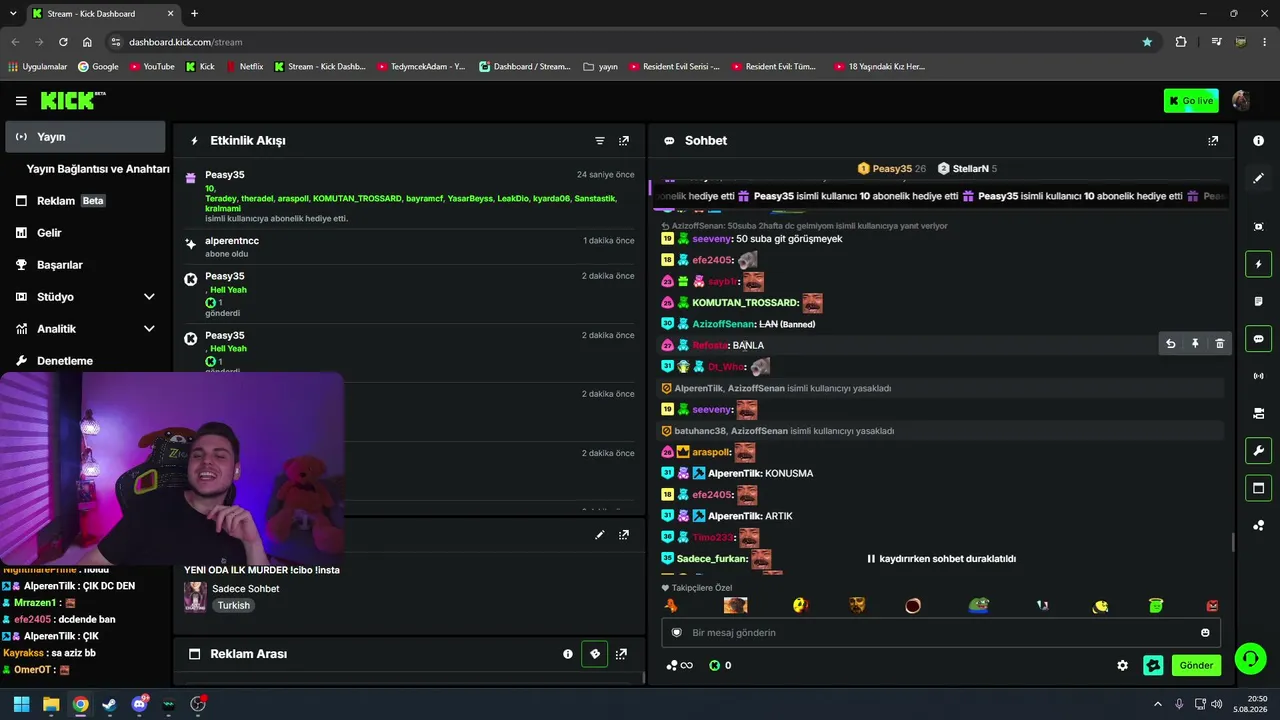Click the info icon in the right toolbar
The height and width of the screenshot is (720, 1280).
tap(1258, 141)
